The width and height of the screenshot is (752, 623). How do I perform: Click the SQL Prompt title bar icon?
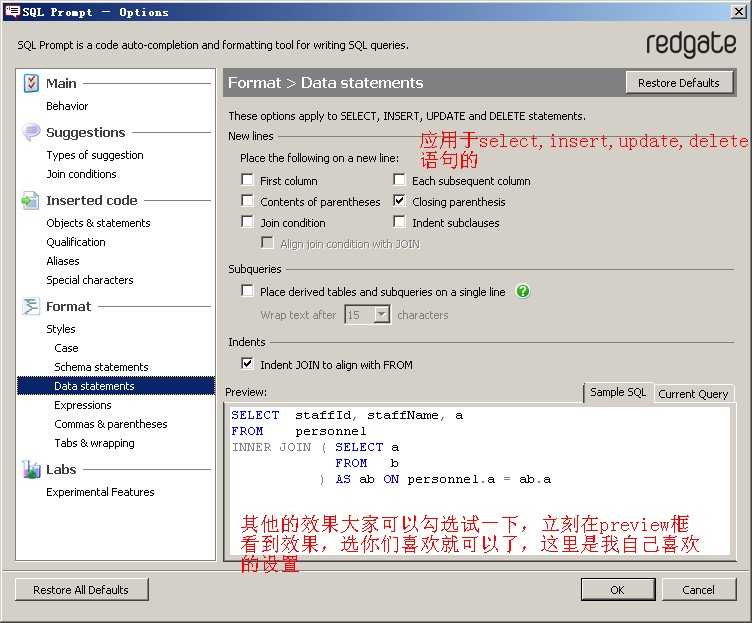(12, 12)
